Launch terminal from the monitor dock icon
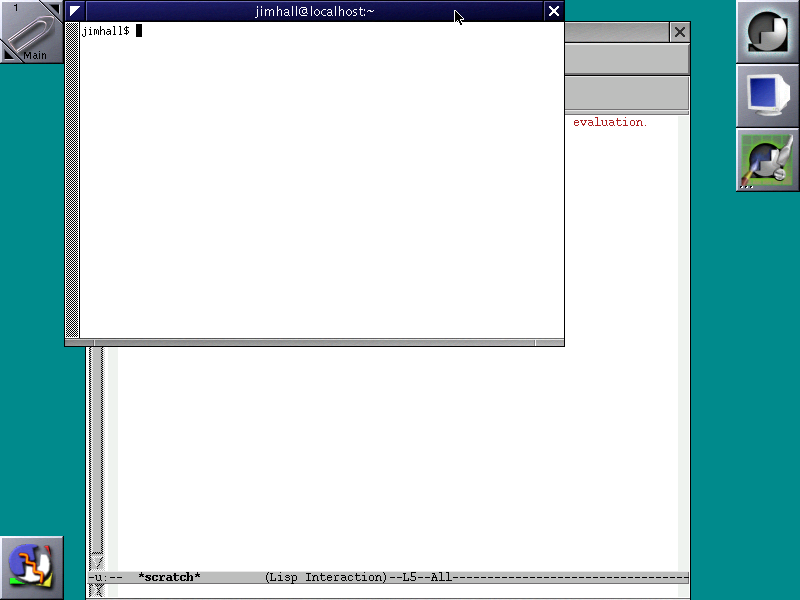The width and height of the screenshot is (800, 600). pyautogui.click(x=767, y=96)
